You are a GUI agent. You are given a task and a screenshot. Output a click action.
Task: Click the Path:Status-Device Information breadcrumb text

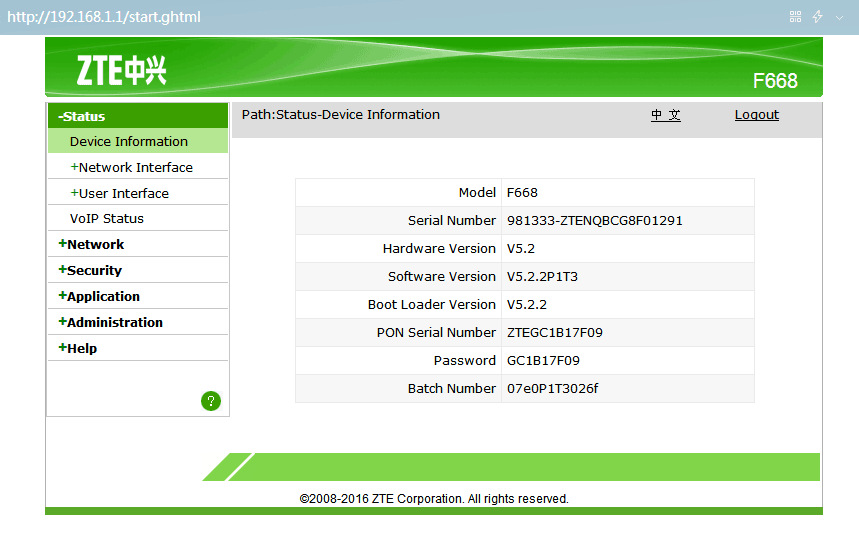(x=341, y=114)
